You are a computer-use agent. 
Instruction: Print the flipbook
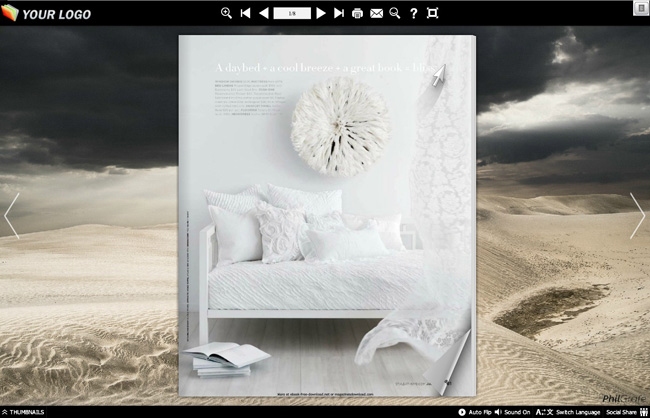pyautogui.click(x=357, y=14)
